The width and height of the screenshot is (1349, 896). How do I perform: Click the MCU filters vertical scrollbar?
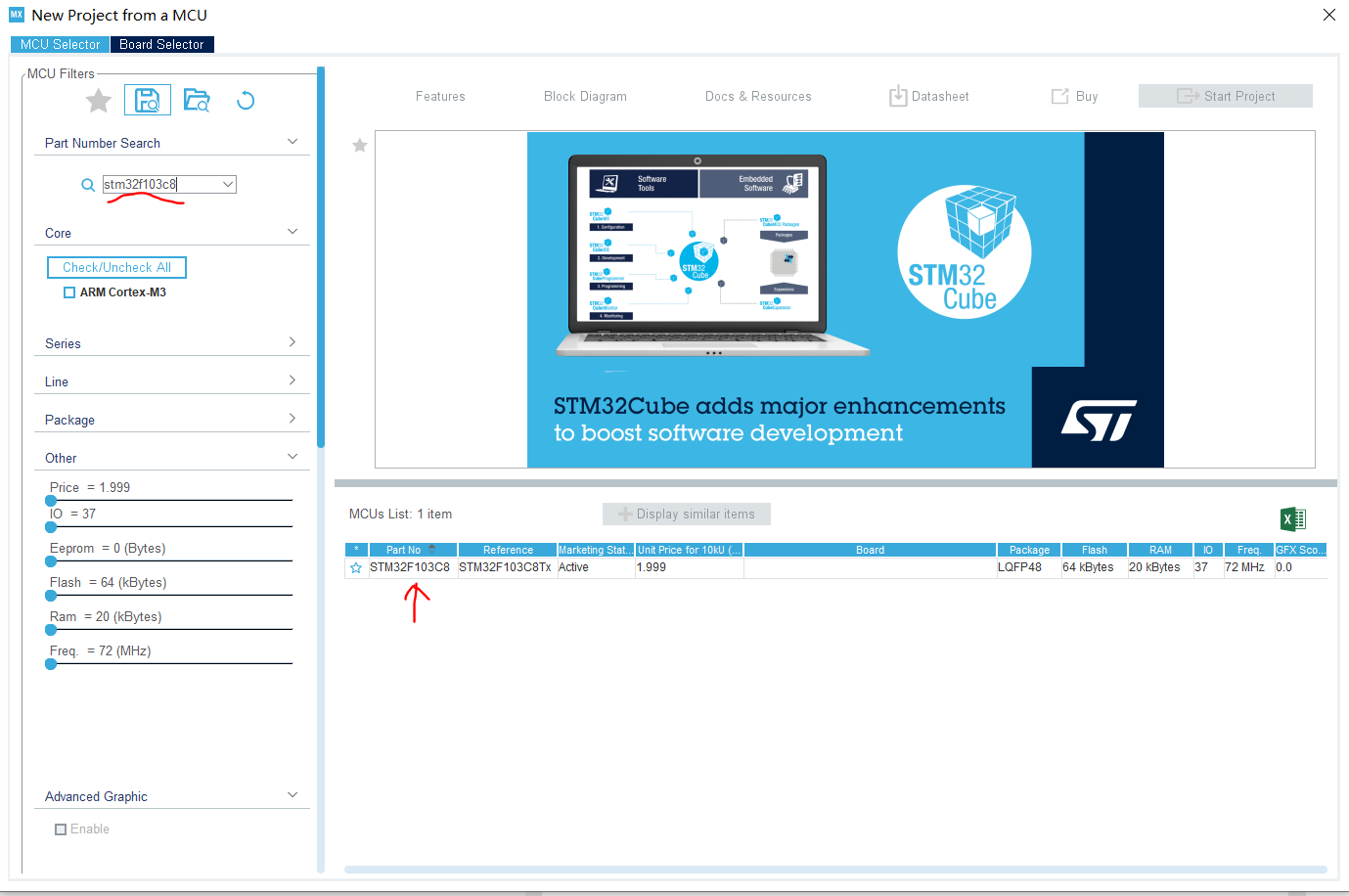(321, 257)
